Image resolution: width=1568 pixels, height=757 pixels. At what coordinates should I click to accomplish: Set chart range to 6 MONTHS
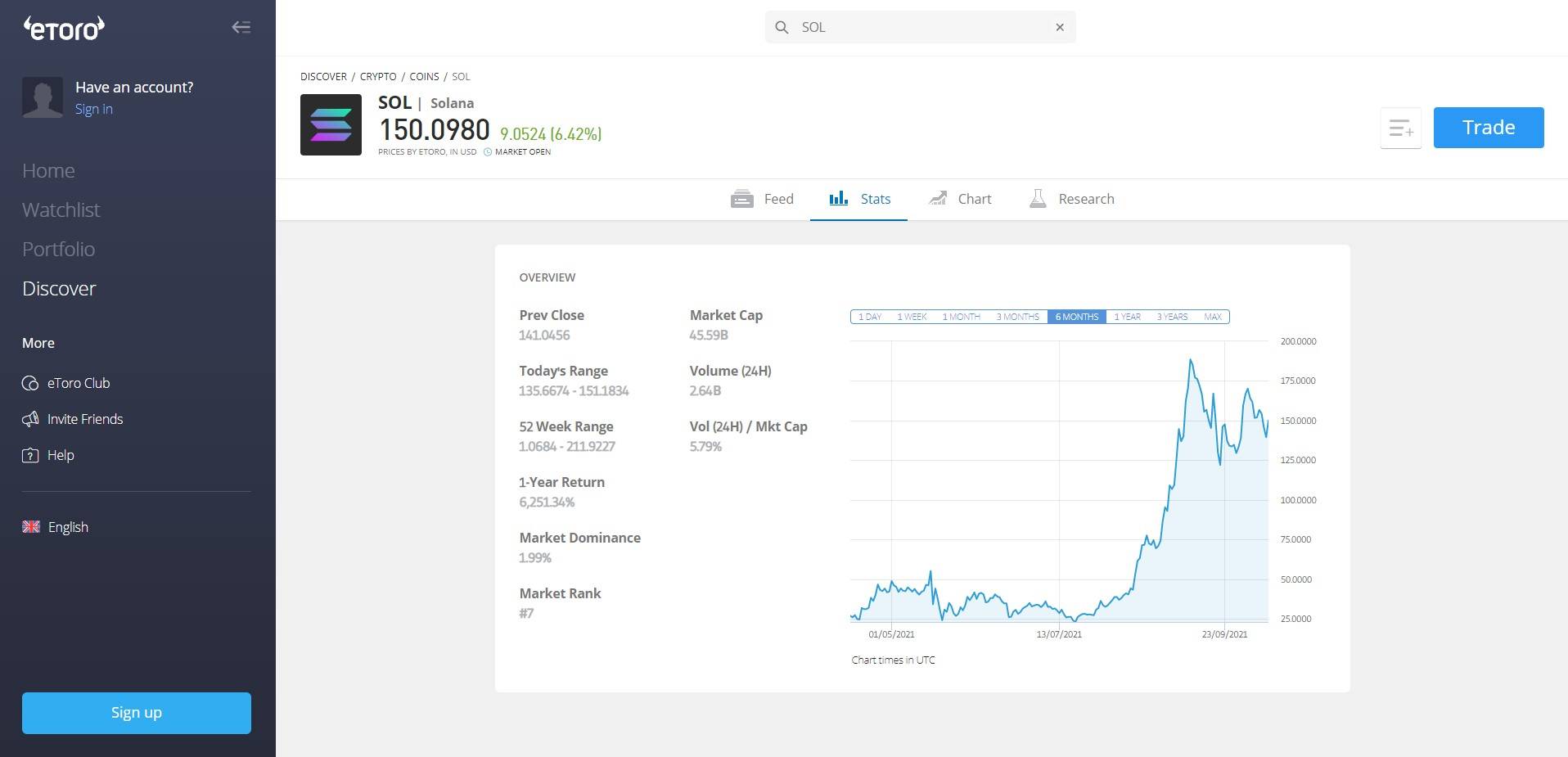tap(1077, 317)
